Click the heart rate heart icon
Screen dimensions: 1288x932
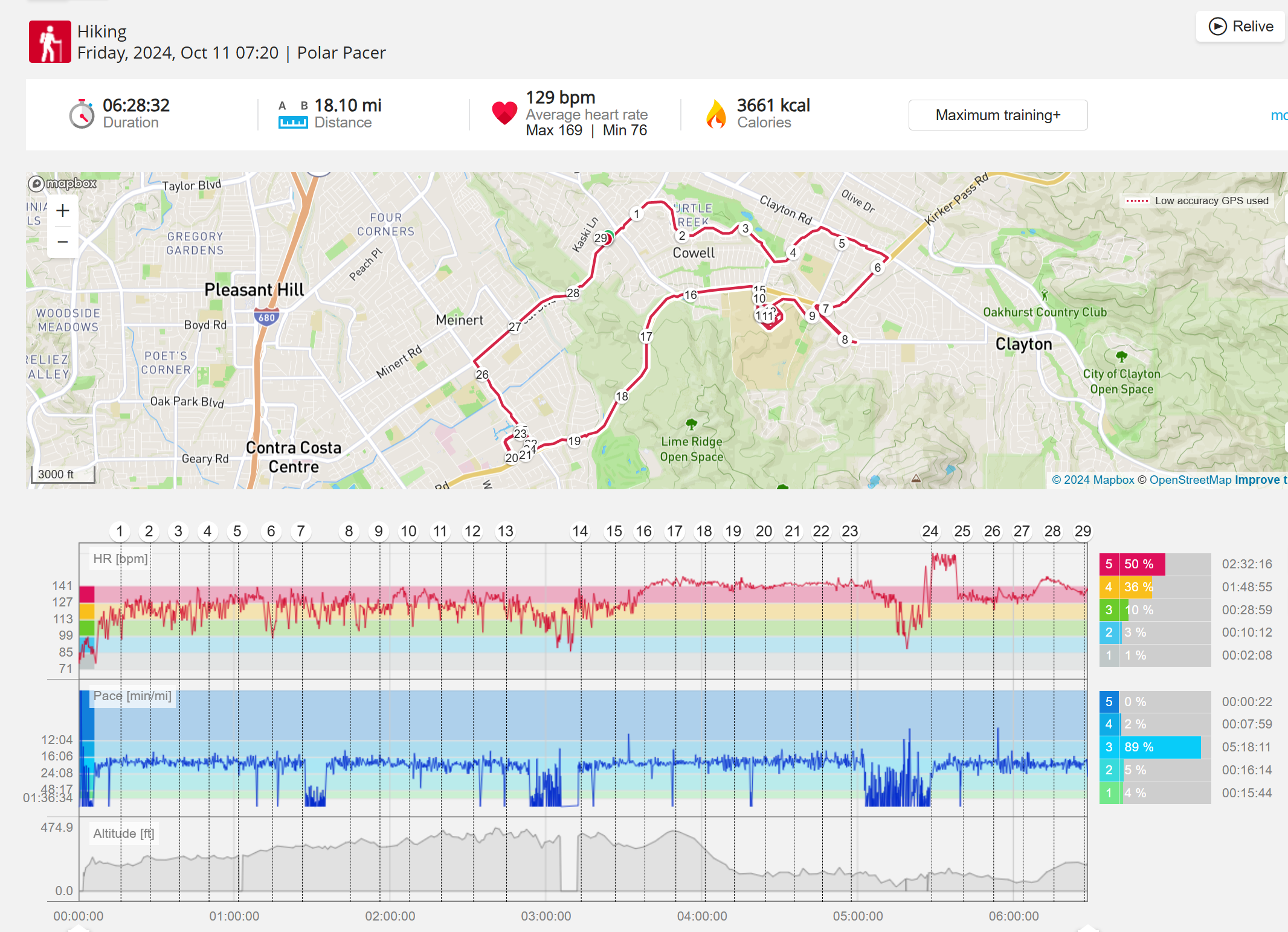coord(504,113)
